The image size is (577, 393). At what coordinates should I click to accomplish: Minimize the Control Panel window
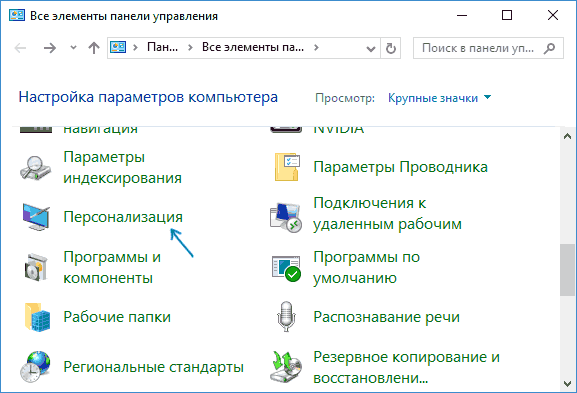click(x=462, y=15)
